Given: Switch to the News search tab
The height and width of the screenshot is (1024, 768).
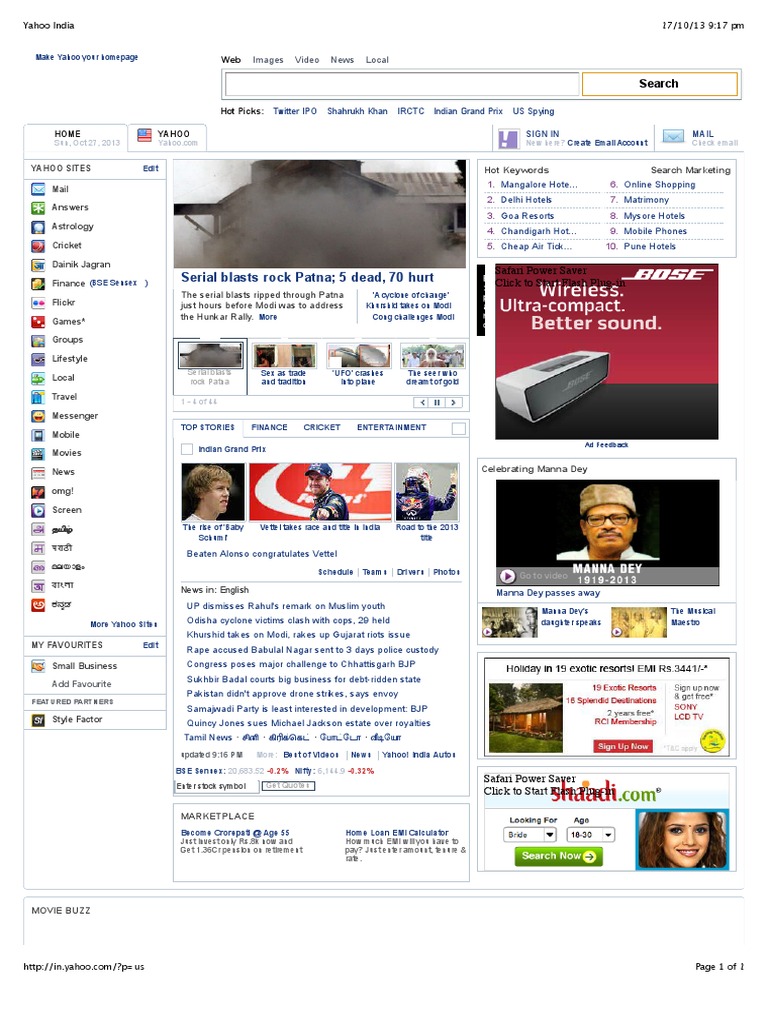Looking at the screenshot, I should [x=342, y=60].
